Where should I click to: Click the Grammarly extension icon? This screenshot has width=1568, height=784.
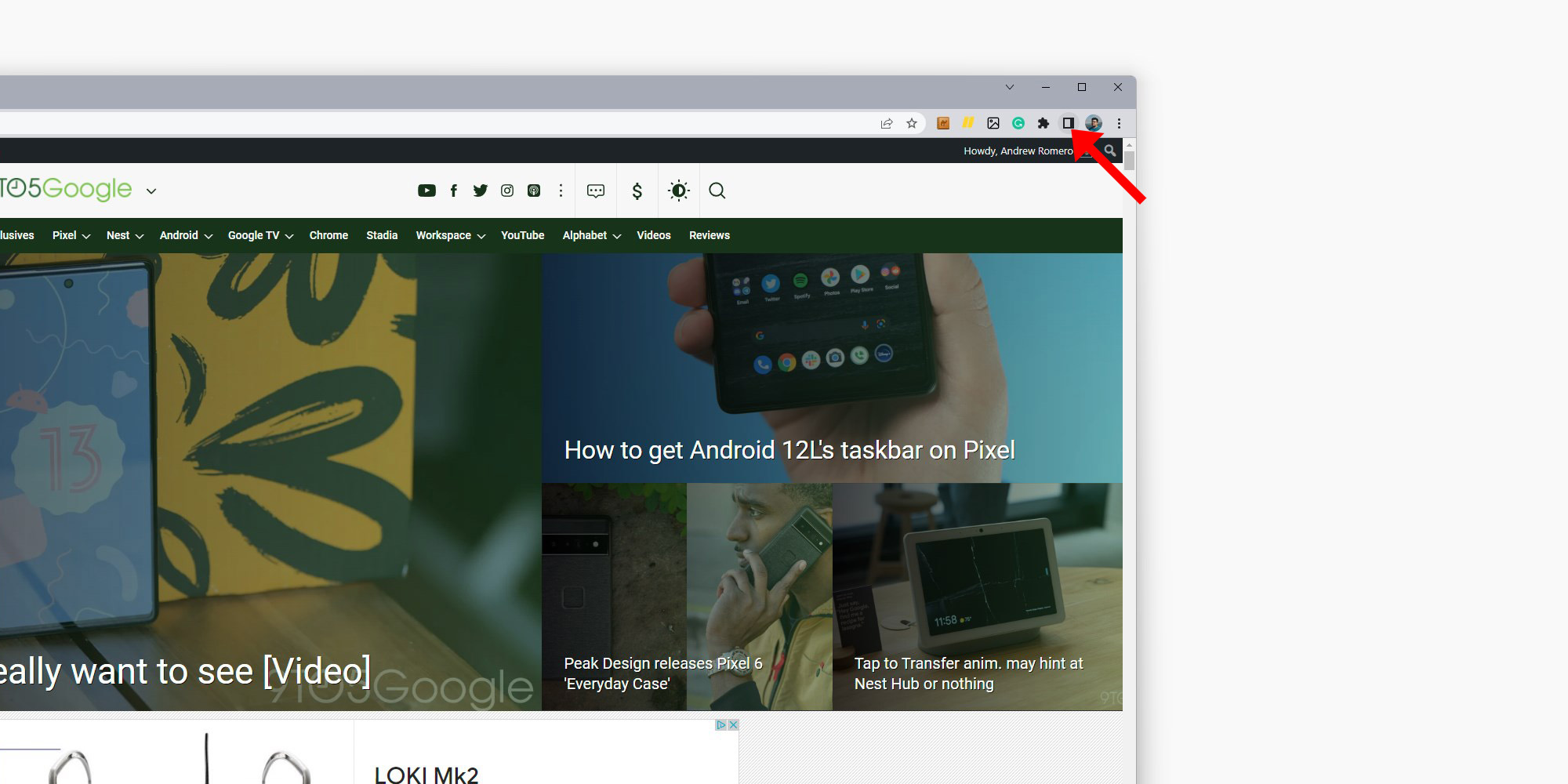coord(1019,123)
